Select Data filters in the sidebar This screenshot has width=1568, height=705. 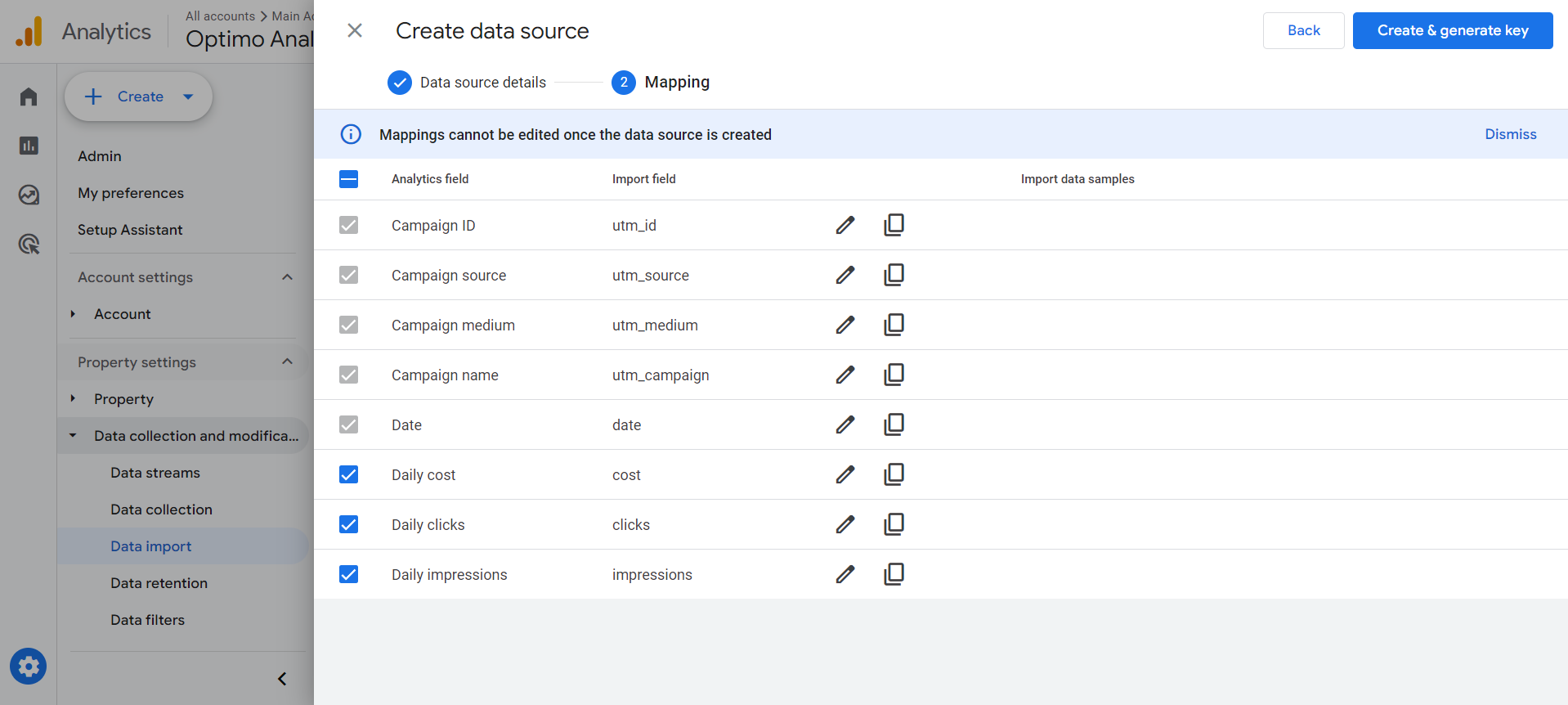[148, 620]
